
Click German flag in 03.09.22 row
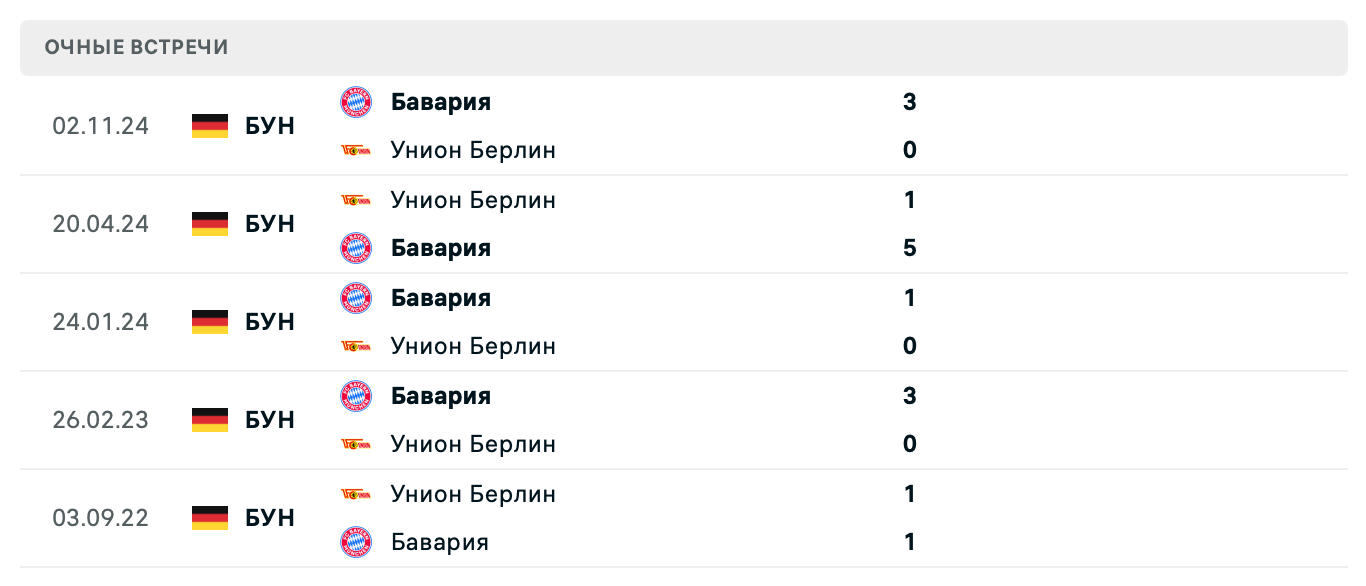pyautogui.click(x=210, y=518)
